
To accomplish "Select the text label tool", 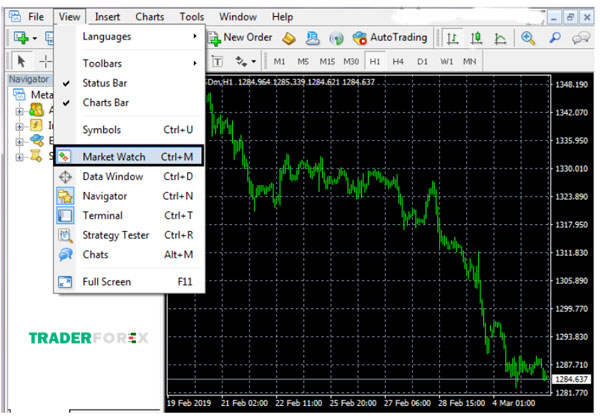I will tap(217, 62).
